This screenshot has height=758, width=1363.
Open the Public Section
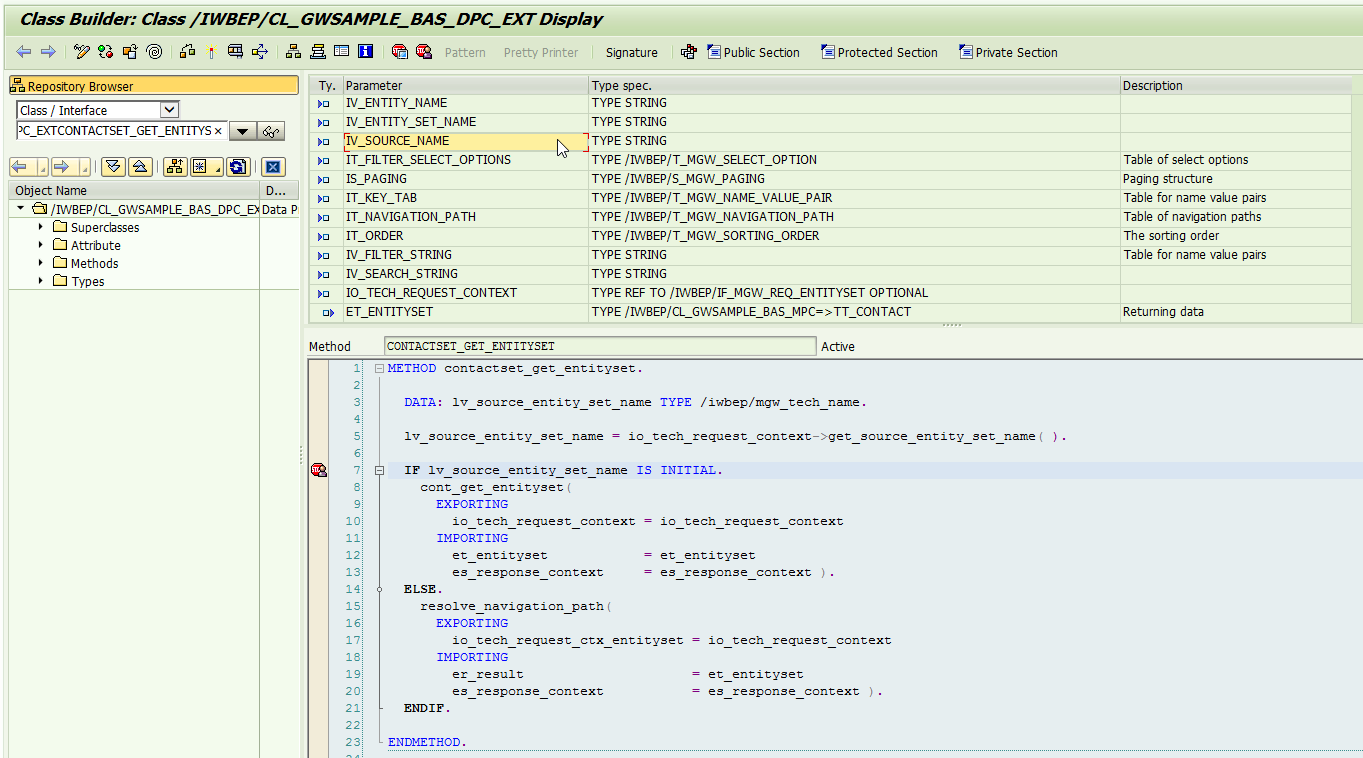coord(753,52)
